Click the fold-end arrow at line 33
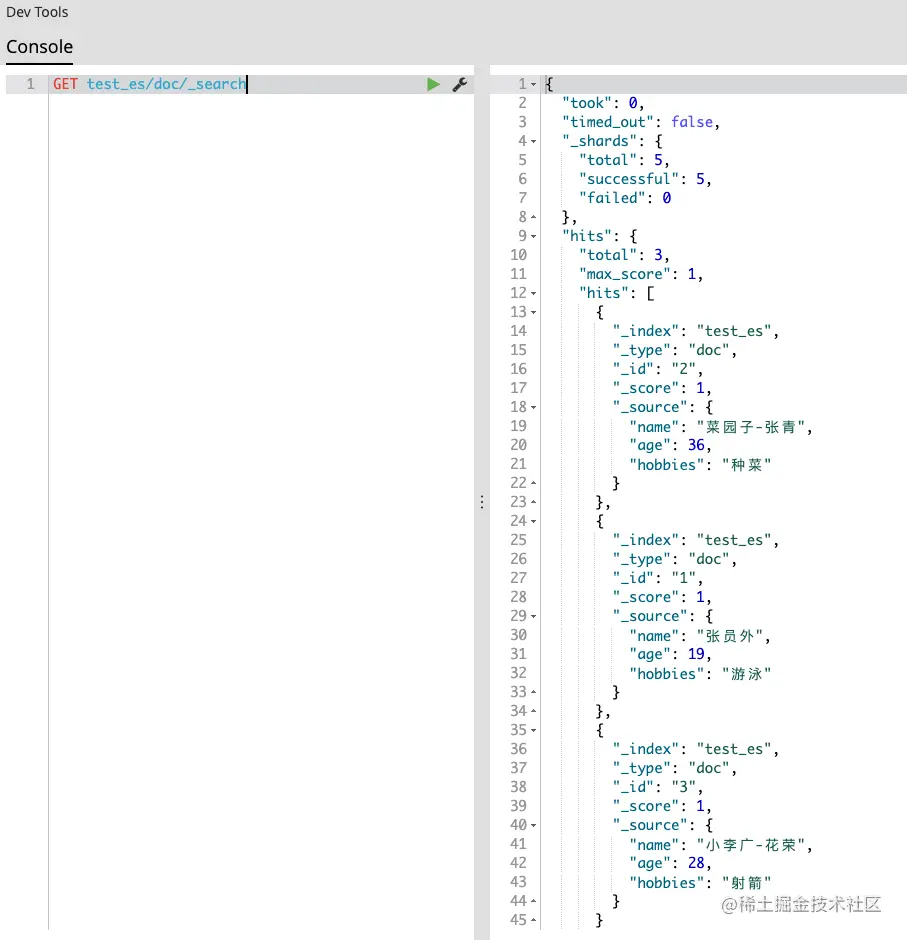907x940 pixels. click(x=534, y=692)
